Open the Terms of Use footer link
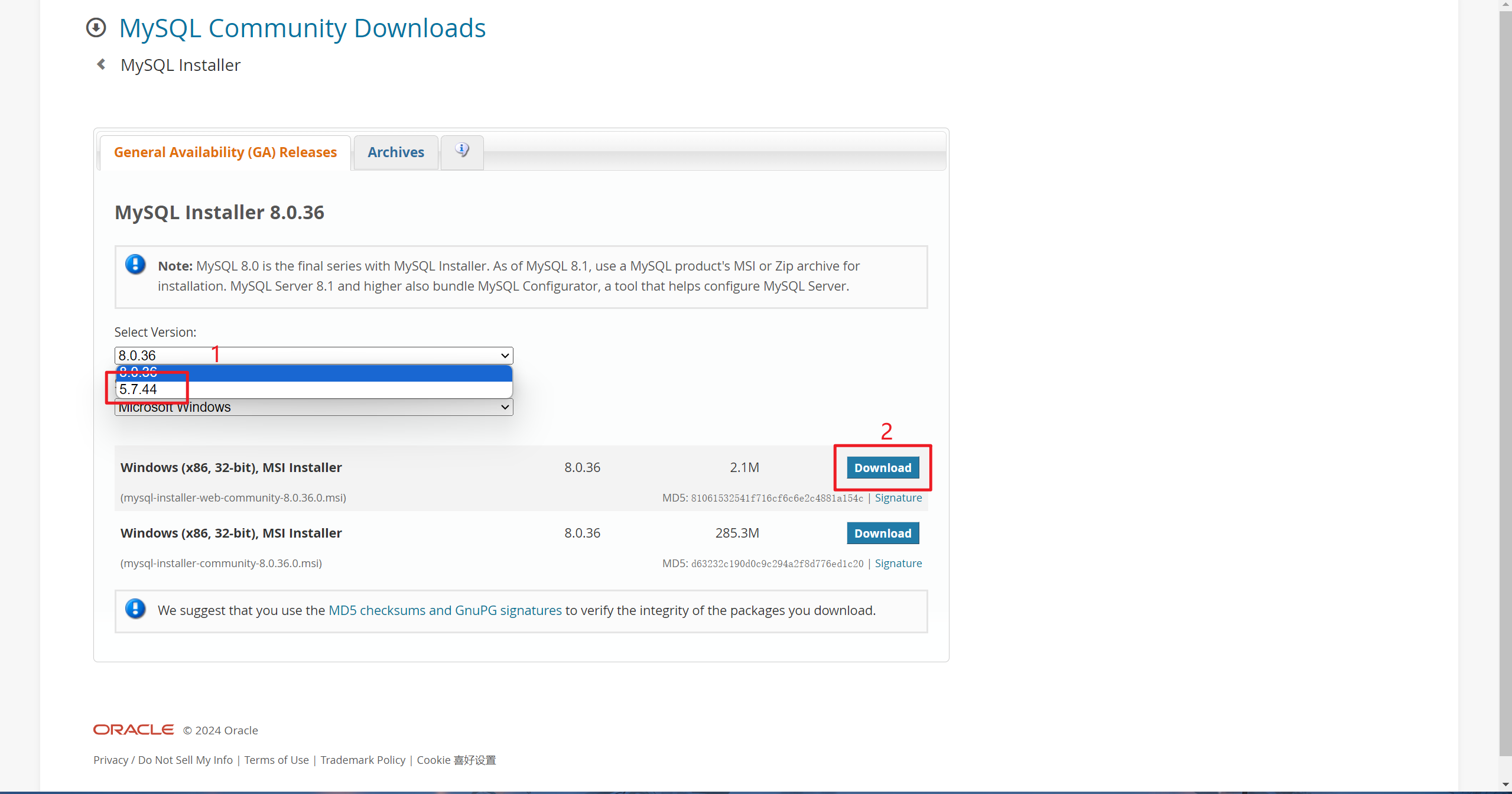 pyautogui.click(x=277, y=760)
